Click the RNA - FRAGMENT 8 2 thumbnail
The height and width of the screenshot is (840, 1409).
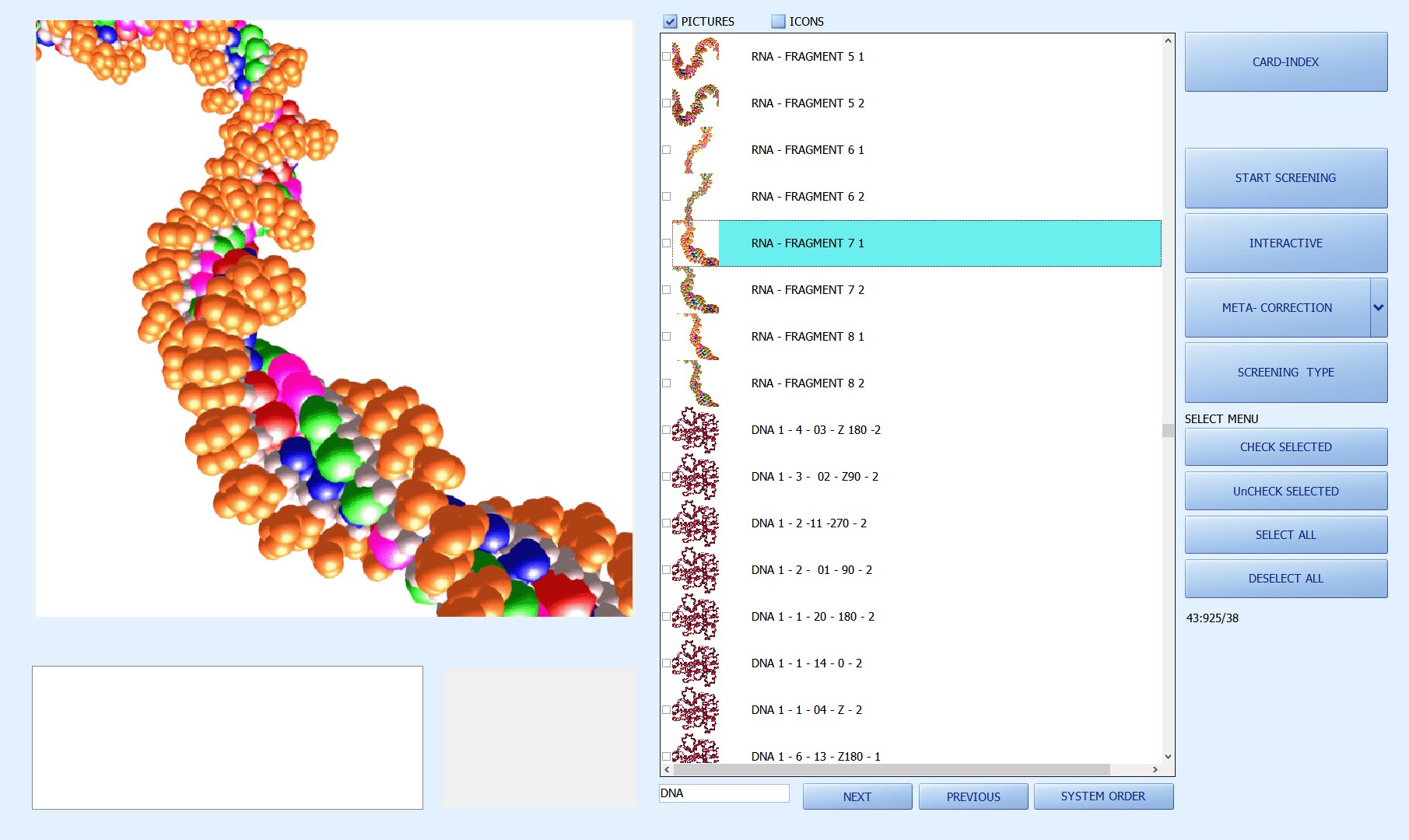pyautogui.click(x=696, y=383)
